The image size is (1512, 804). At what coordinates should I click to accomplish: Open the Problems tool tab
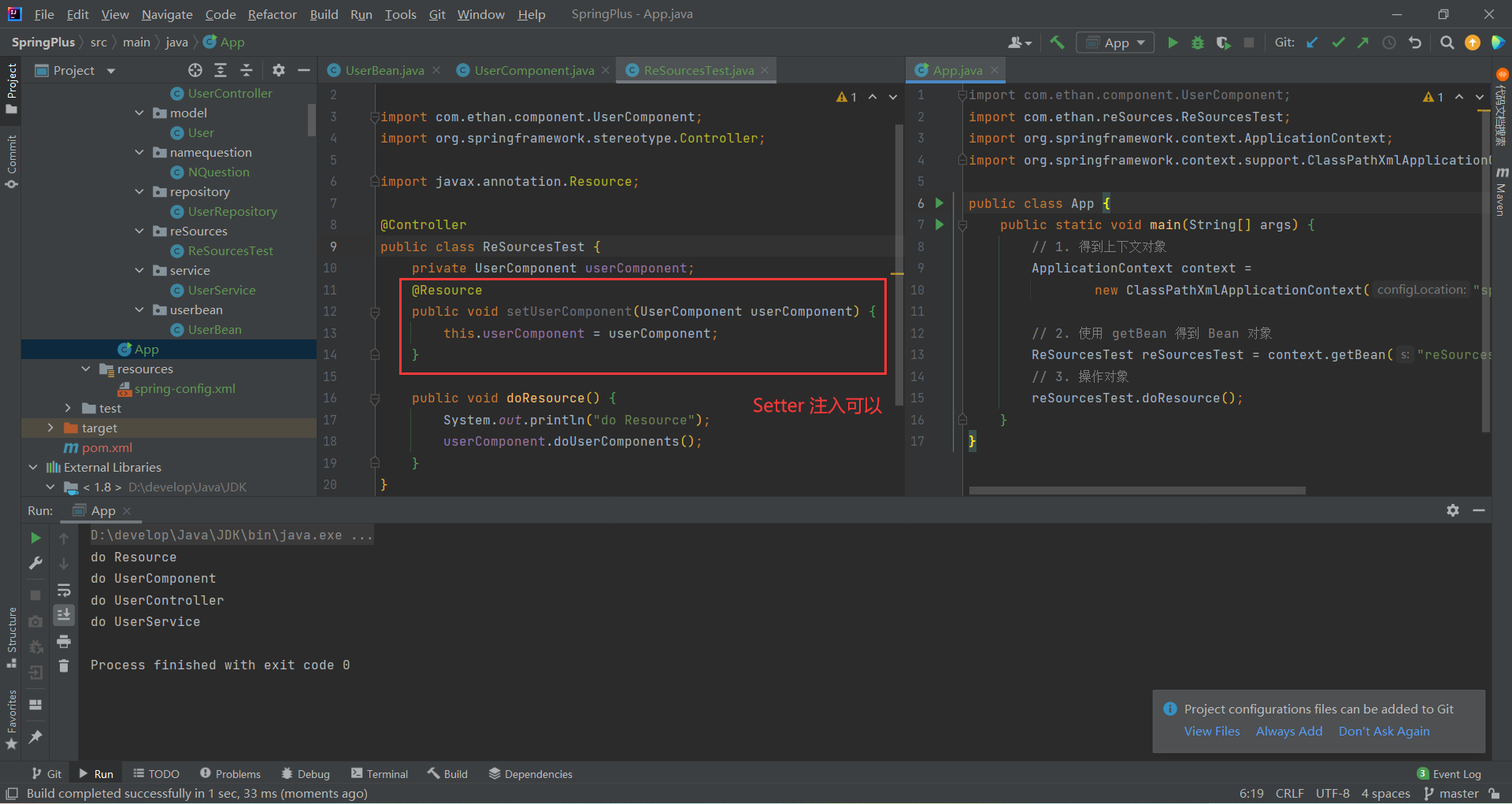pyautogui.click(x=230, y=774)
